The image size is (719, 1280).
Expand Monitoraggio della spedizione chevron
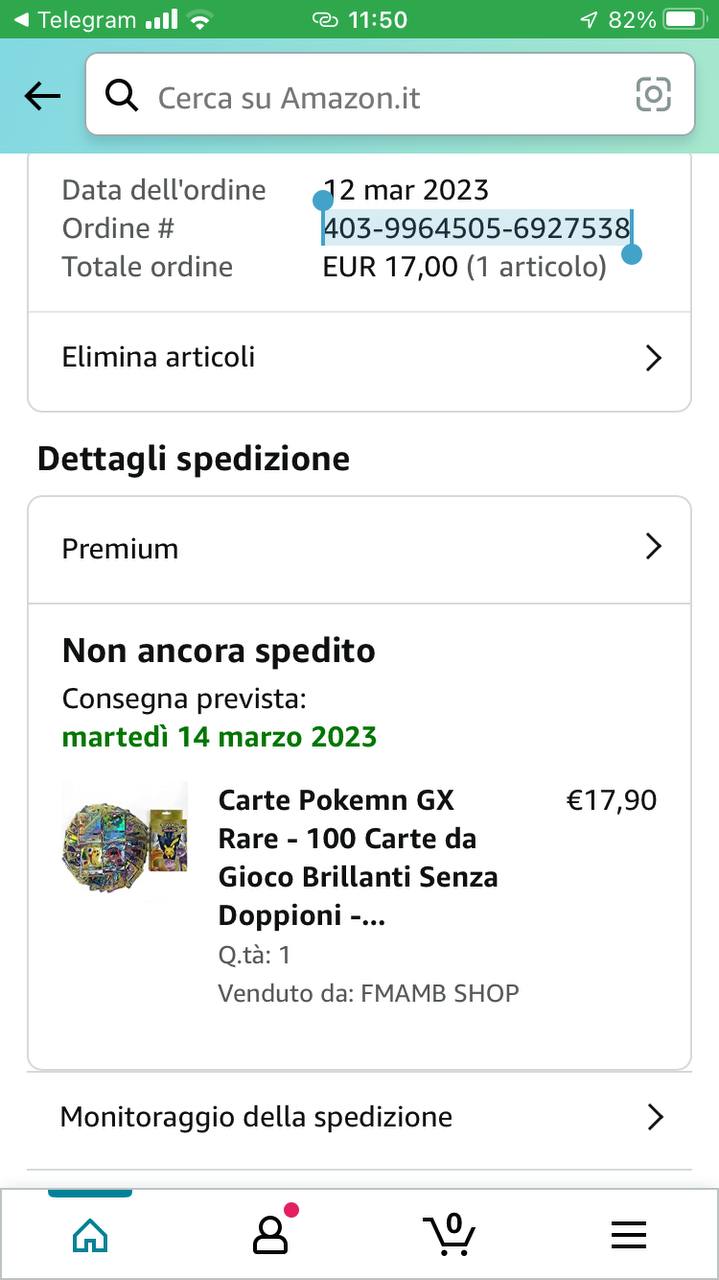(x=655, y=1117)
